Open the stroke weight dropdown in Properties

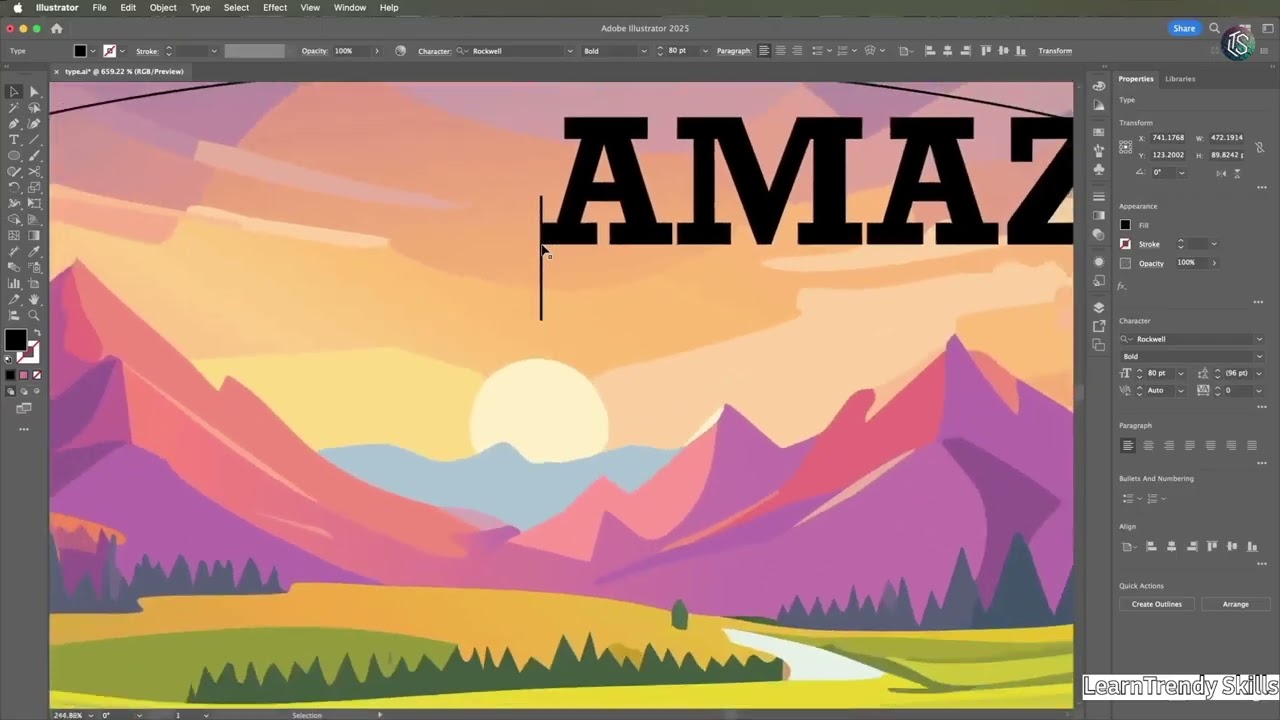1214,244
